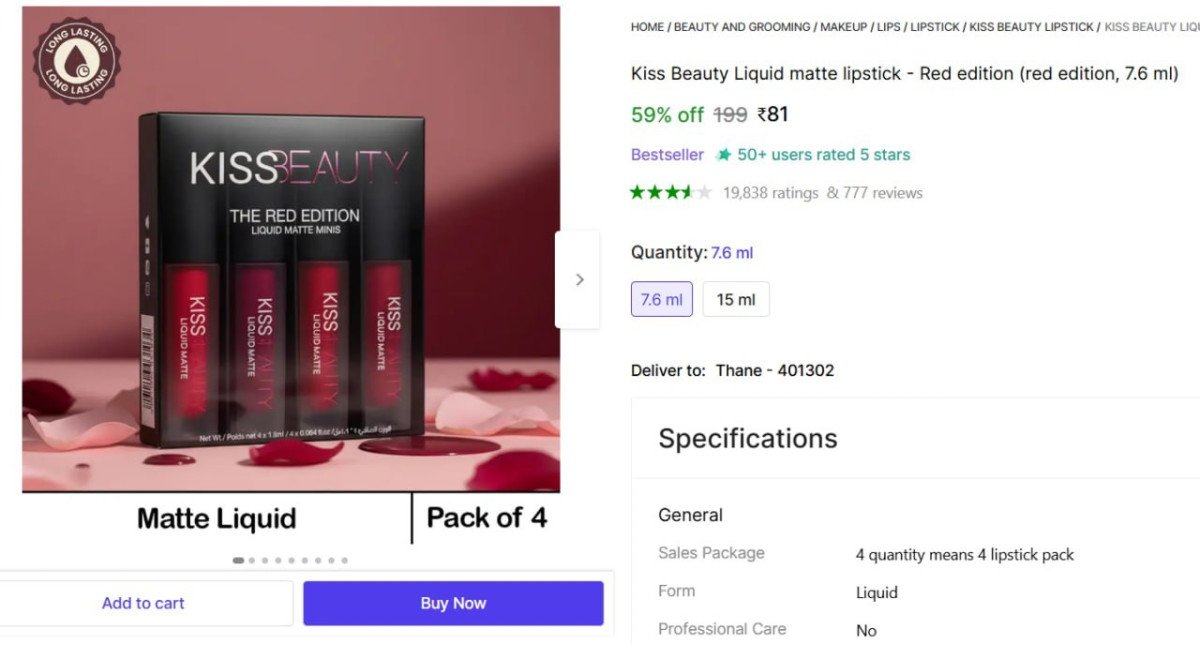Go to BEAUTY AND GROOMING breadcrumb
Image resolution: width=1200 pixels, height=645 pixels.
coord(742,27)
